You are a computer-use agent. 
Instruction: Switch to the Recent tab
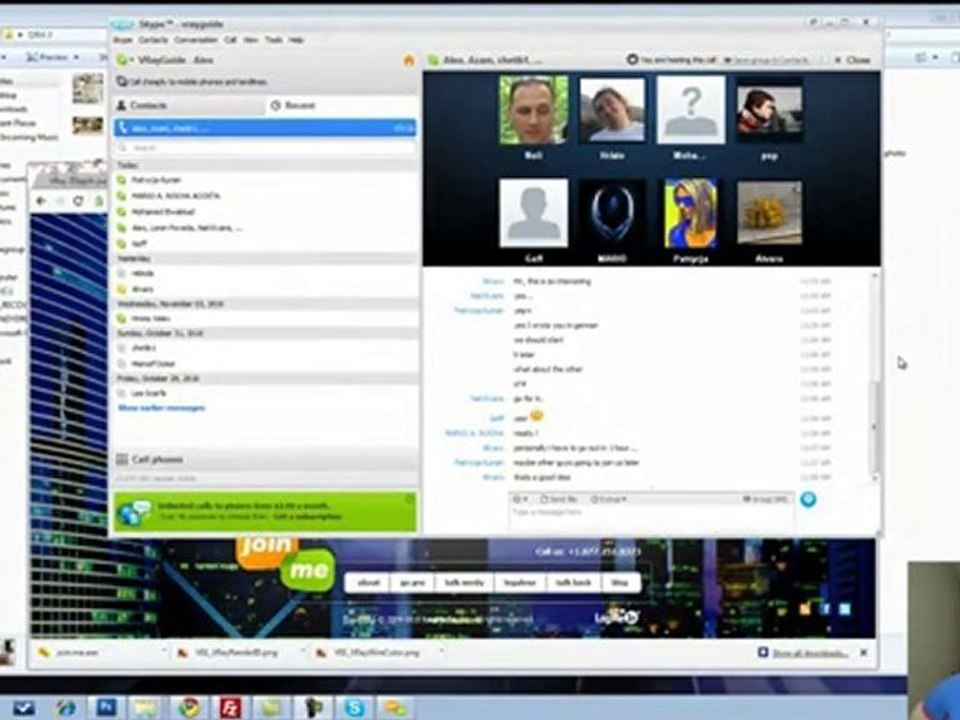[342, 105]
